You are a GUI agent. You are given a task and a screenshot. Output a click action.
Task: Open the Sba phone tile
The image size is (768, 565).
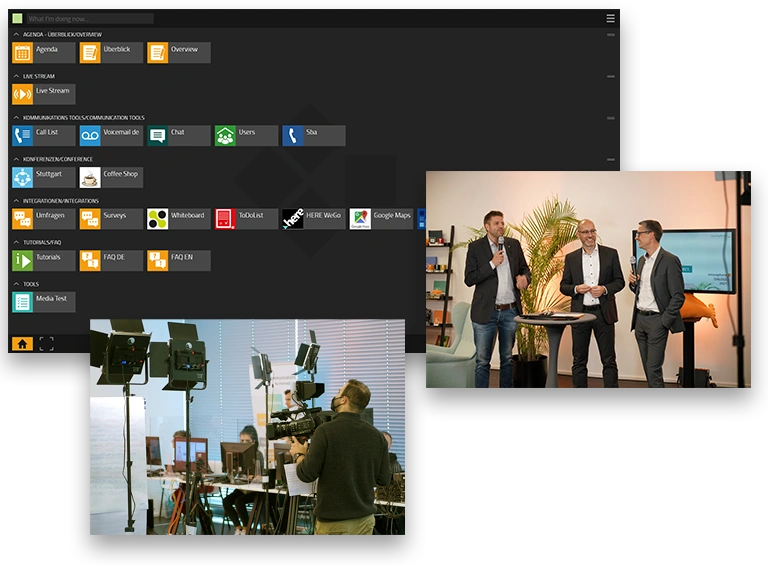[314, 136]
